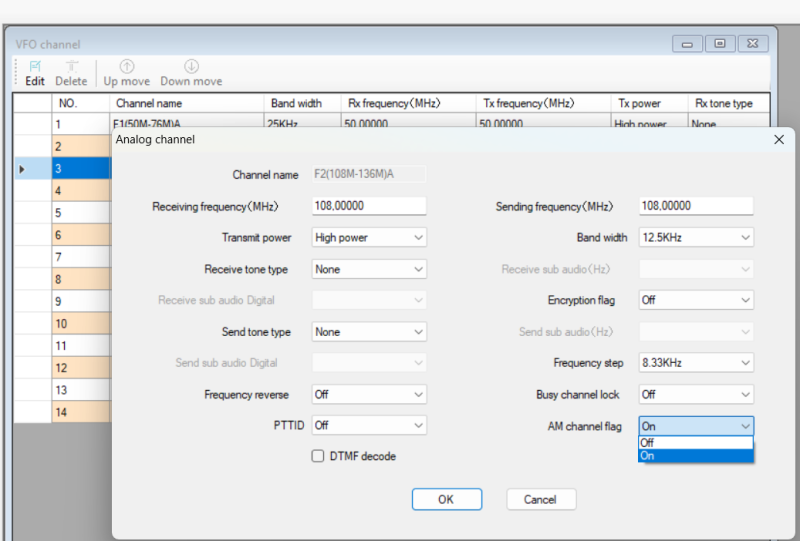Open the Transmit power dropdown

point(369,237)
